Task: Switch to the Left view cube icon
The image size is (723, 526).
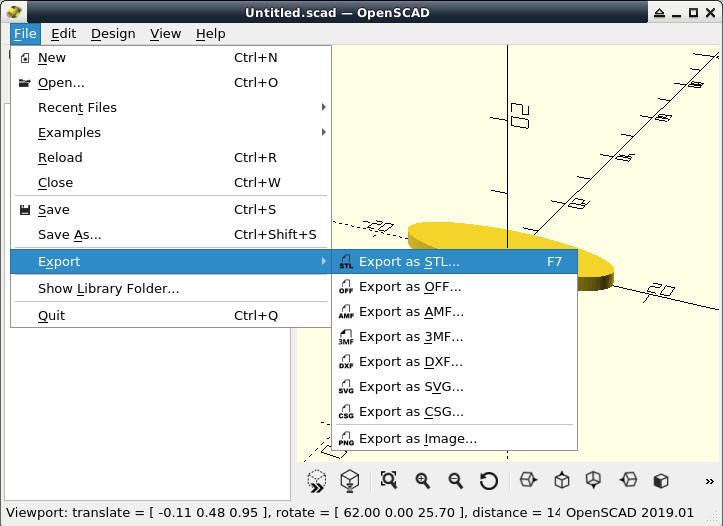Action: (628, 480)
